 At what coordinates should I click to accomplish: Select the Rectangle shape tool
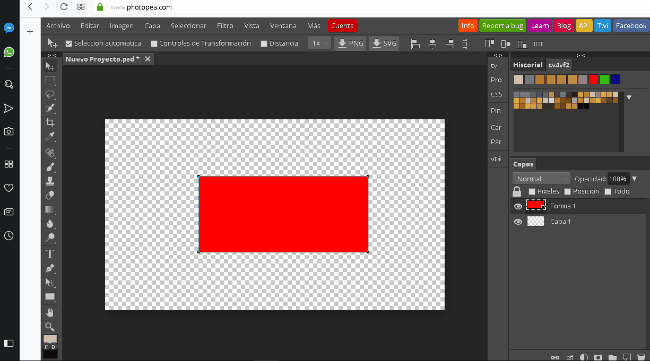click(50, 297)
